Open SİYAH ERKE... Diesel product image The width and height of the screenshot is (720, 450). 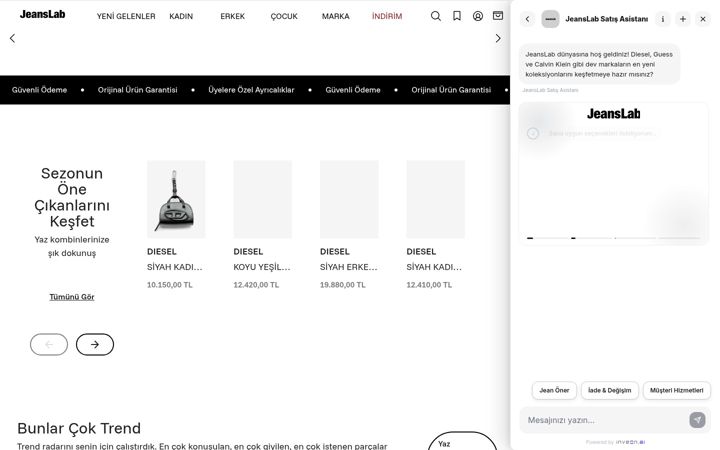click(349, 199)
